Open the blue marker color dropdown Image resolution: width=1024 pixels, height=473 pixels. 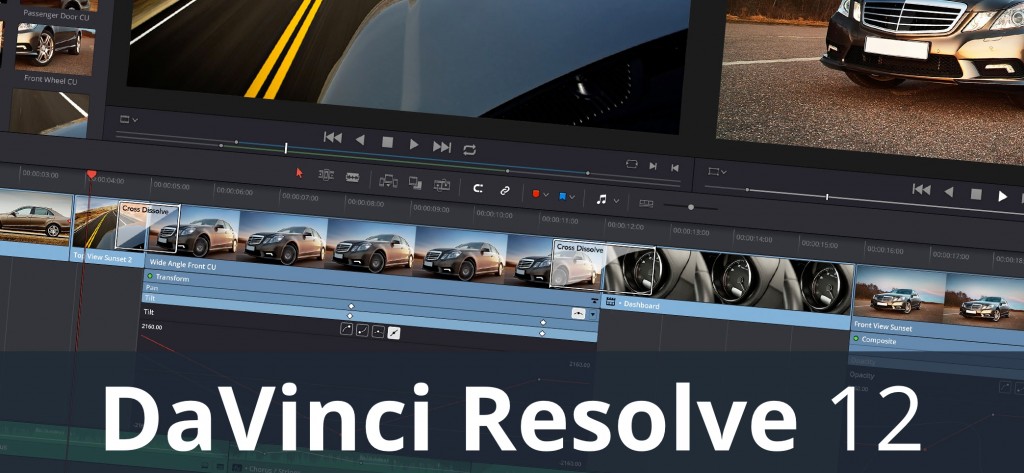coord(567,196)
